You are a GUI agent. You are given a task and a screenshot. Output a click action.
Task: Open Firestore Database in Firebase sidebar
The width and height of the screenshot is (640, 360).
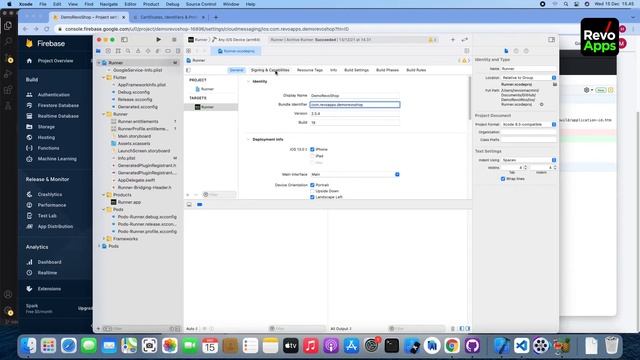click(58, 105)
